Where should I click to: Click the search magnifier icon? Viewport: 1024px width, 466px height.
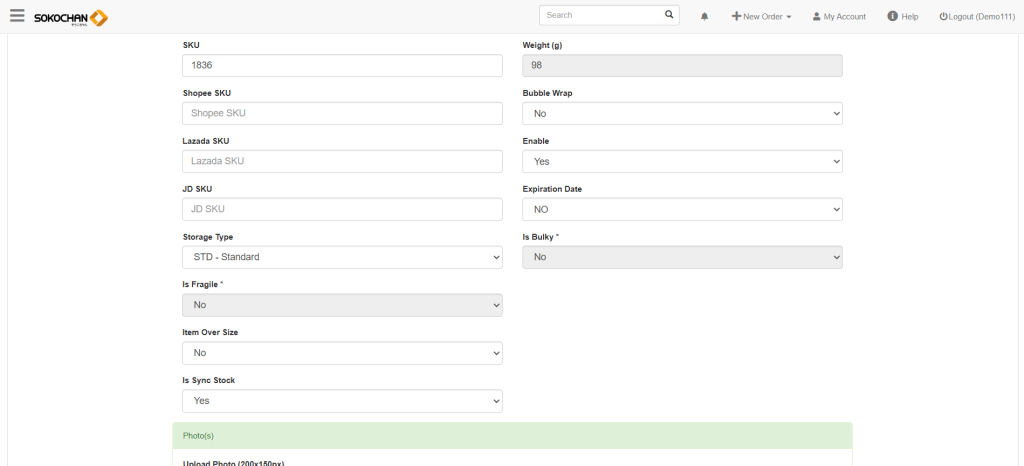point(669,15)
